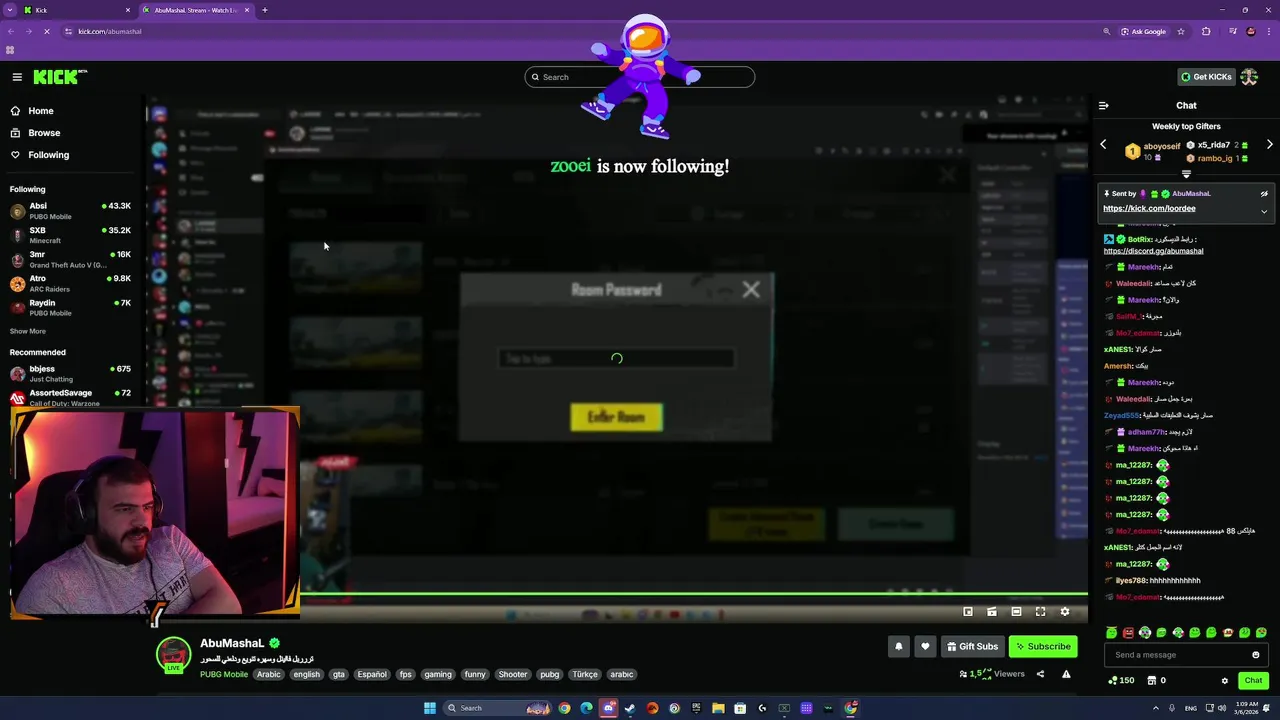
Task: Share the stream via the share icon
Action: (x=1040, y=674)
